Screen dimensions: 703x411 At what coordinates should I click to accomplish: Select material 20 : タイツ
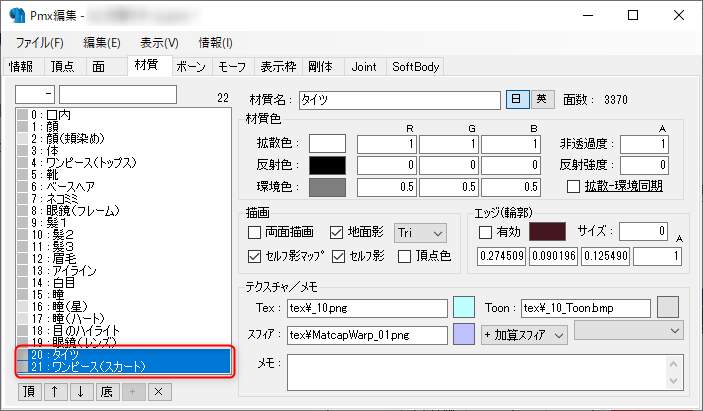click(123, 355)
